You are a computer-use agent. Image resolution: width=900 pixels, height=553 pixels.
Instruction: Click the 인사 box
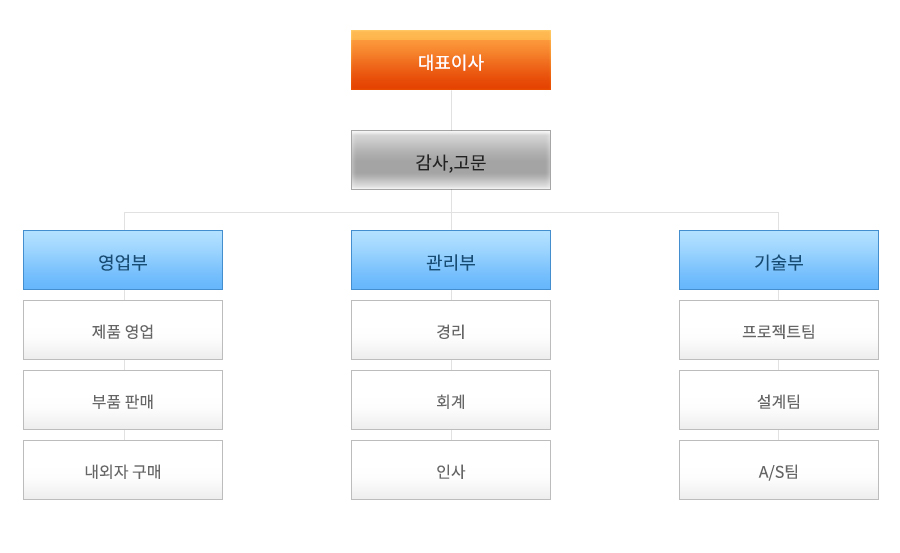coord(451,470)
